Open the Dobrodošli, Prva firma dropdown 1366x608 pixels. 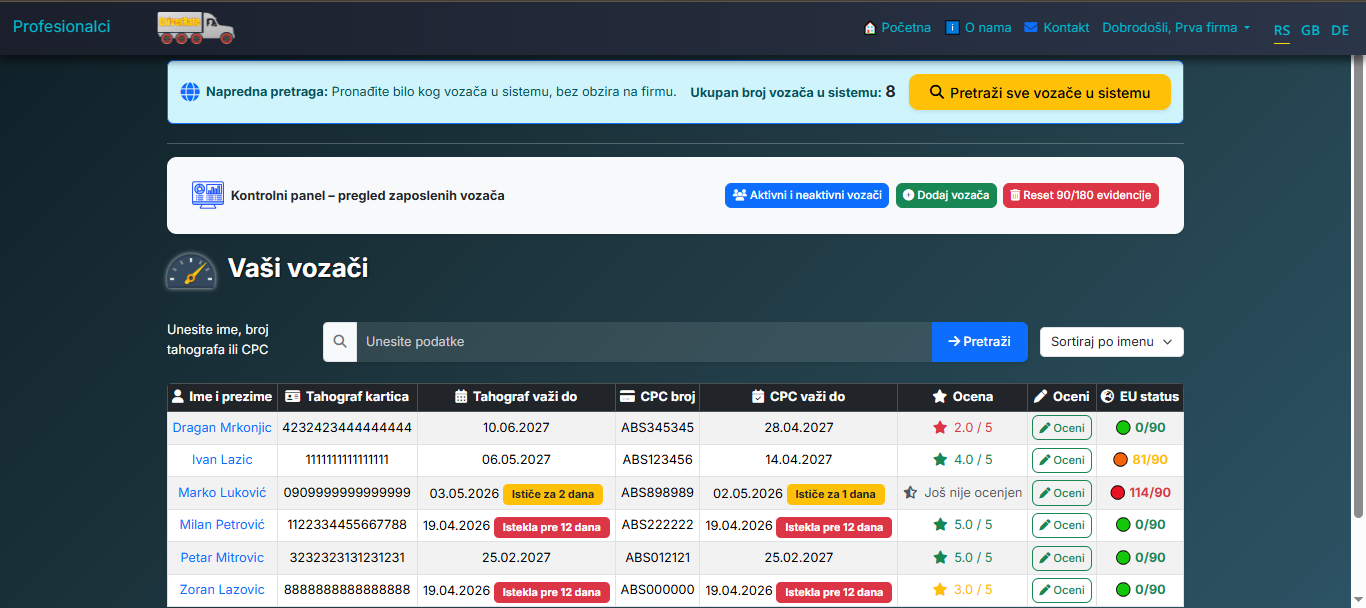[x=1176, y=28]
